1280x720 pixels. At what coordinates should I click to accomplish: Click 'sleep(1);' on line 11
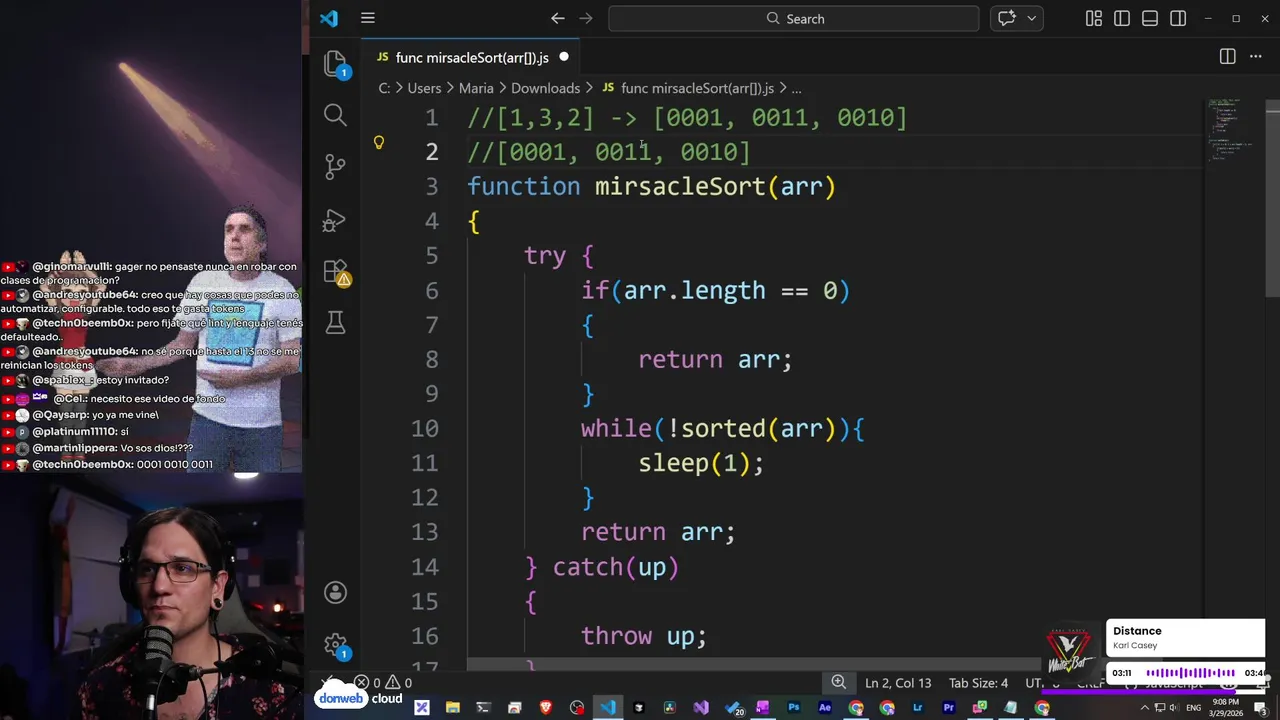click(x=701, y=463)
